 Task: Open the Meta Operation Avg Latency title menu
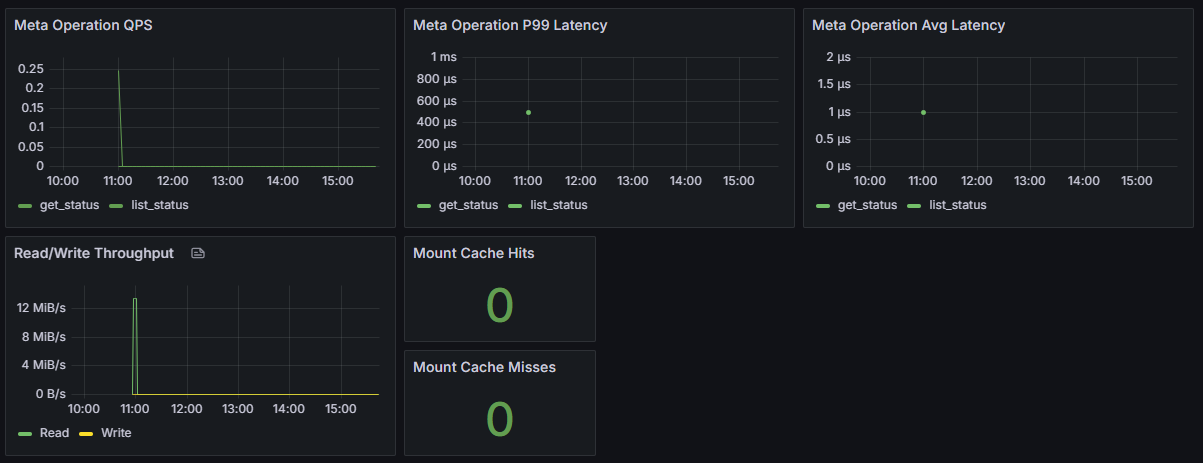pos(908,25)
